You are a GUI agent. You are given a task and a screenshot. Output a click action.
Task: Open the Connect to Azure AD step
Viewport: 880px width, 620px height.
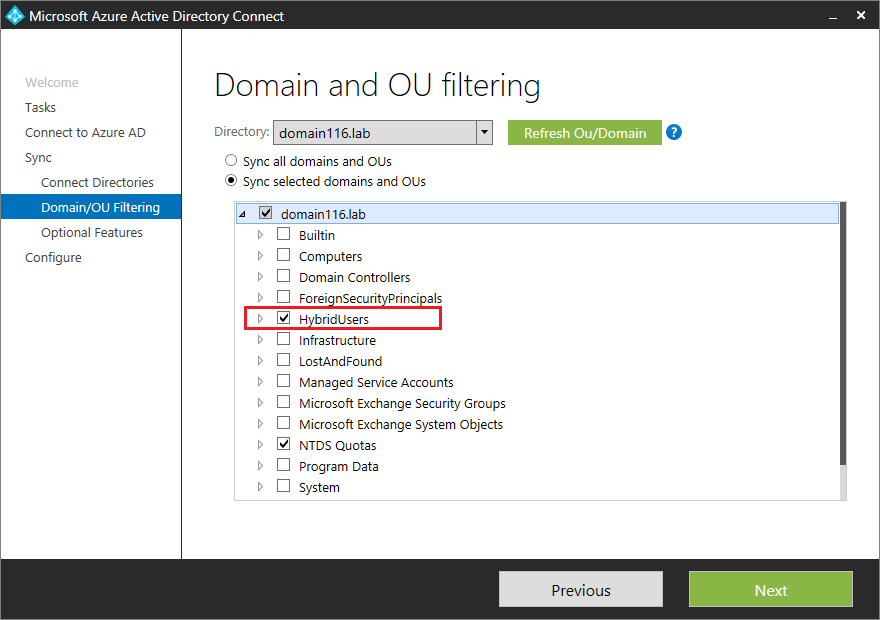point(85,132)
